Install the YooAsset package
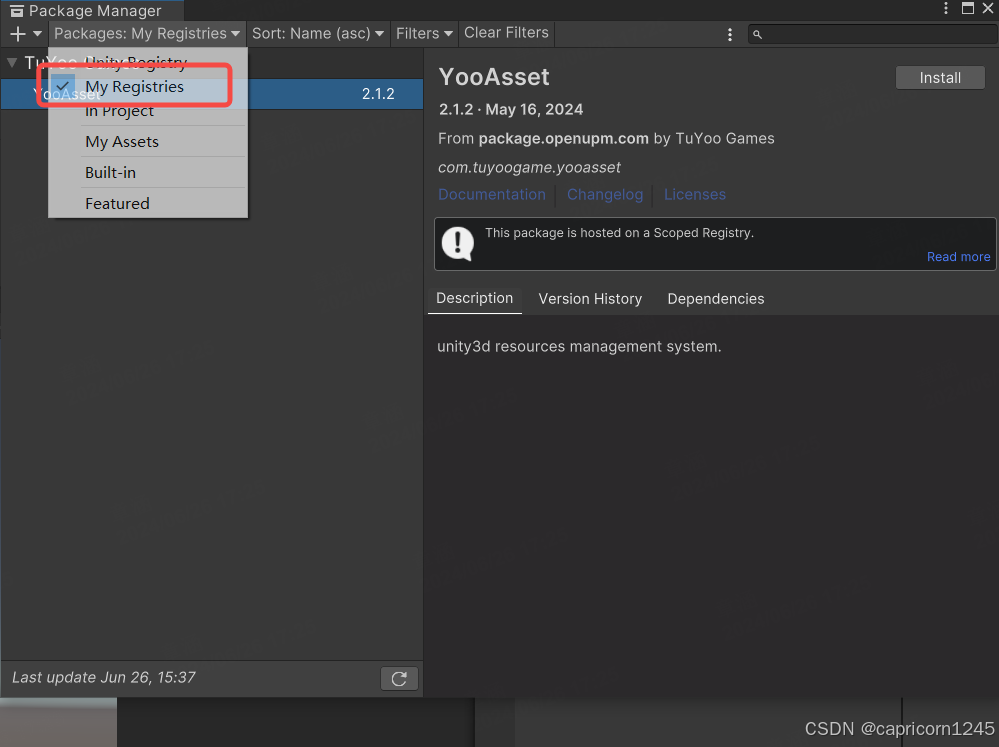999x747 pixels. point(940,78)
